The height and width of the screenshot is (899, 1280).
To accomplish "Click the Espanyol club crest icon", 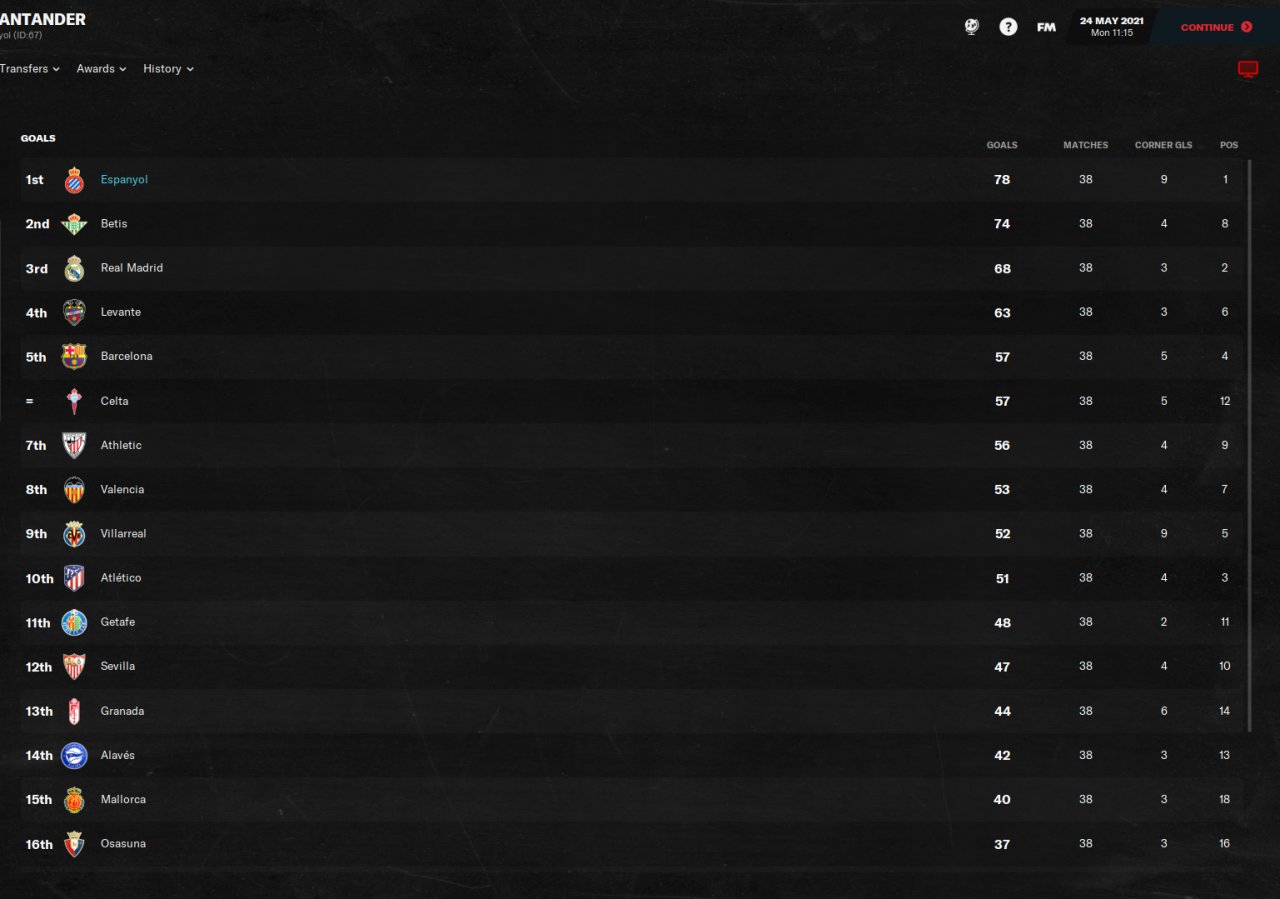I will 74,180.
